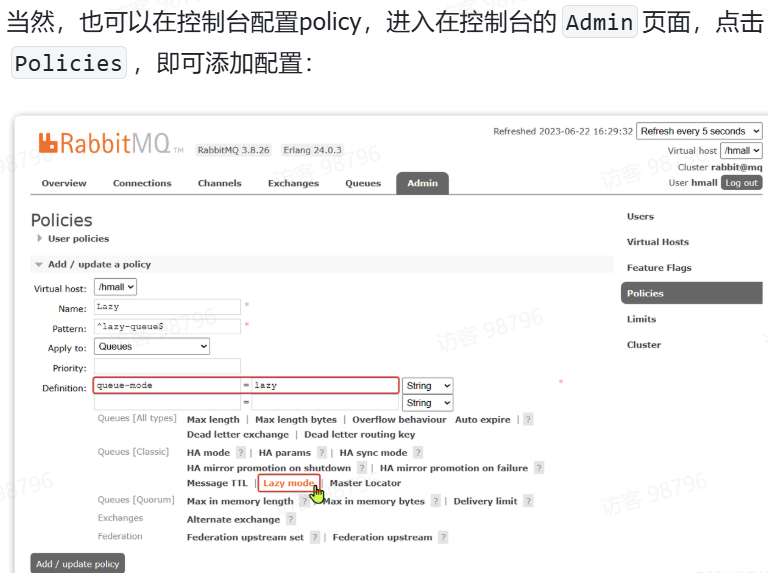Switch to the Channels tab
768x573 pixels.
[219, 183]
